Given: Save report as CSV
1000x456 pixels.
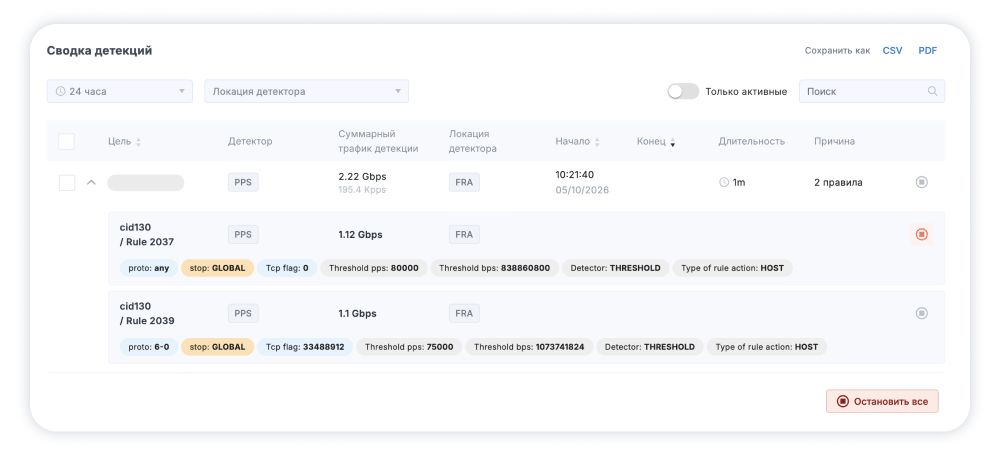Looking at the screenshot, I should click(x=892, y=51).
